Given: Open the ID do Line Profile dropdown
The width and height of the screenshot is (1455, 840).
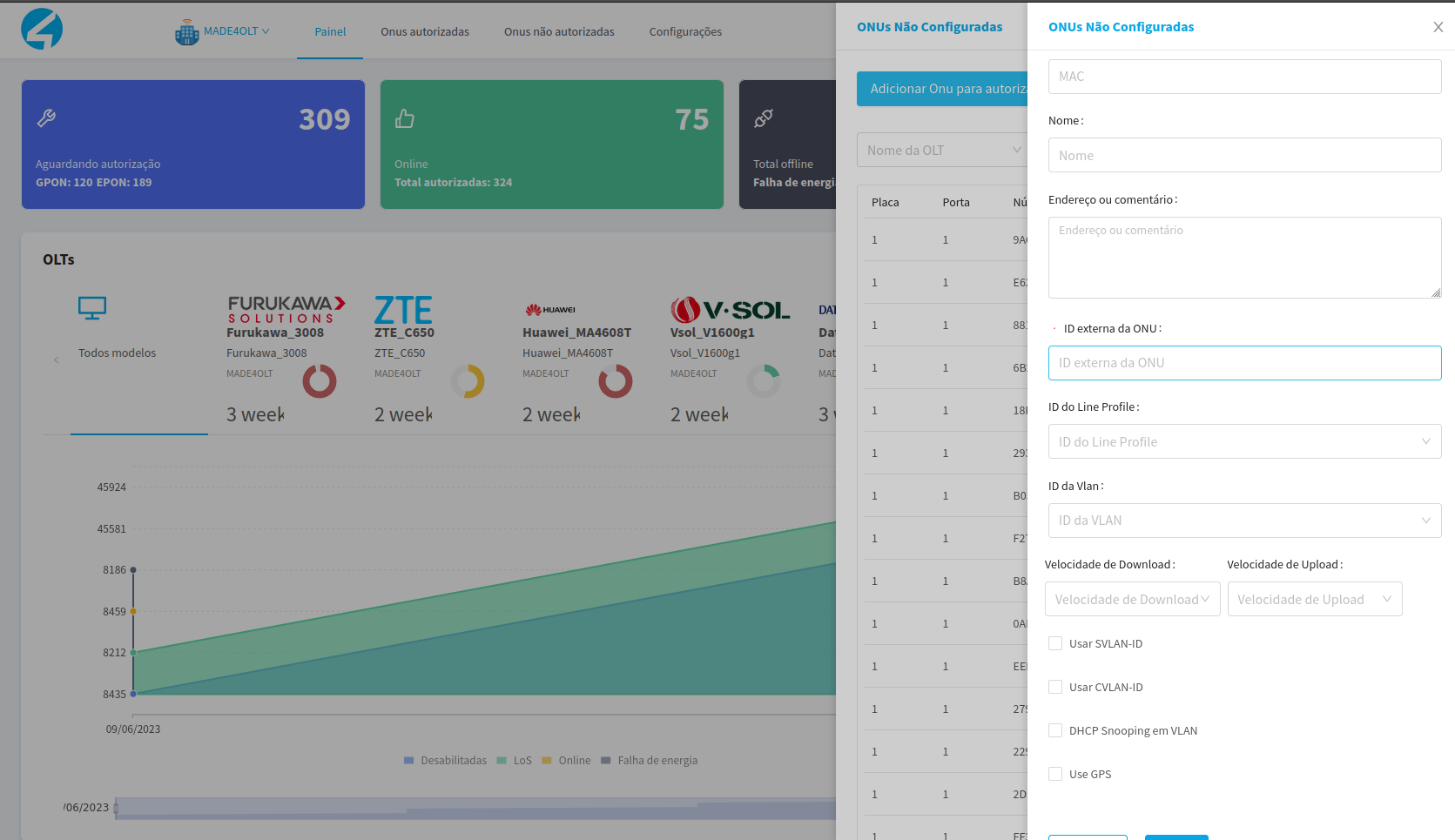Looking at the screenshot, I should (1244, 441).
